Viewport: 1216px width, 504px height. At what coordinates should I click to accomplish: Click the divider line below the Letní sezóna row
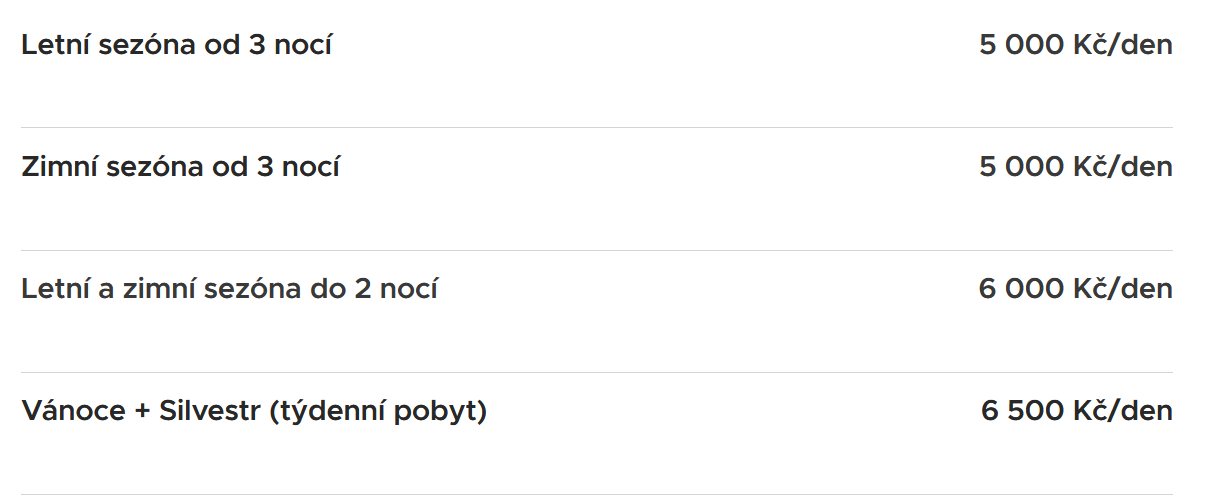tap(597, 127)
